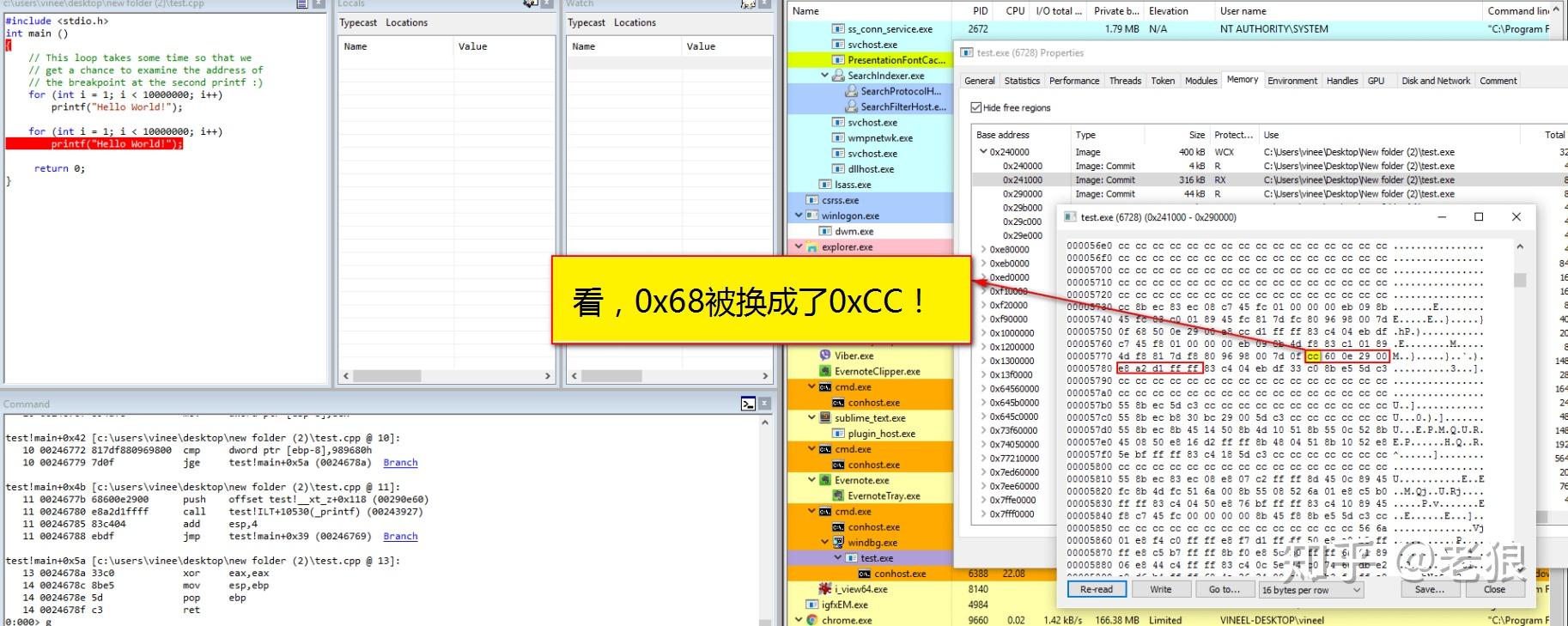Click the explorer.exe folder icon
This screenshot has width=1568, height=626.
812,247
